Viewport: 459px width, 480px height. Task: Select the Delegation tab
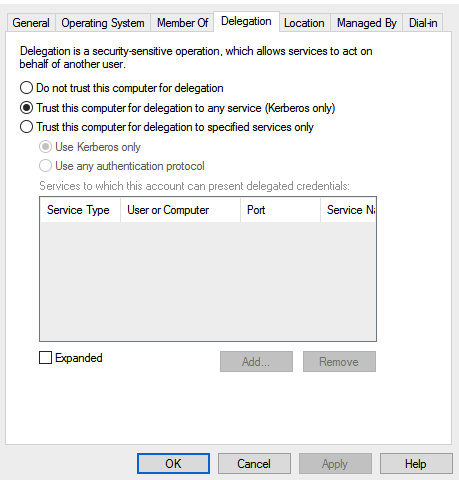(x=246, y=21)
